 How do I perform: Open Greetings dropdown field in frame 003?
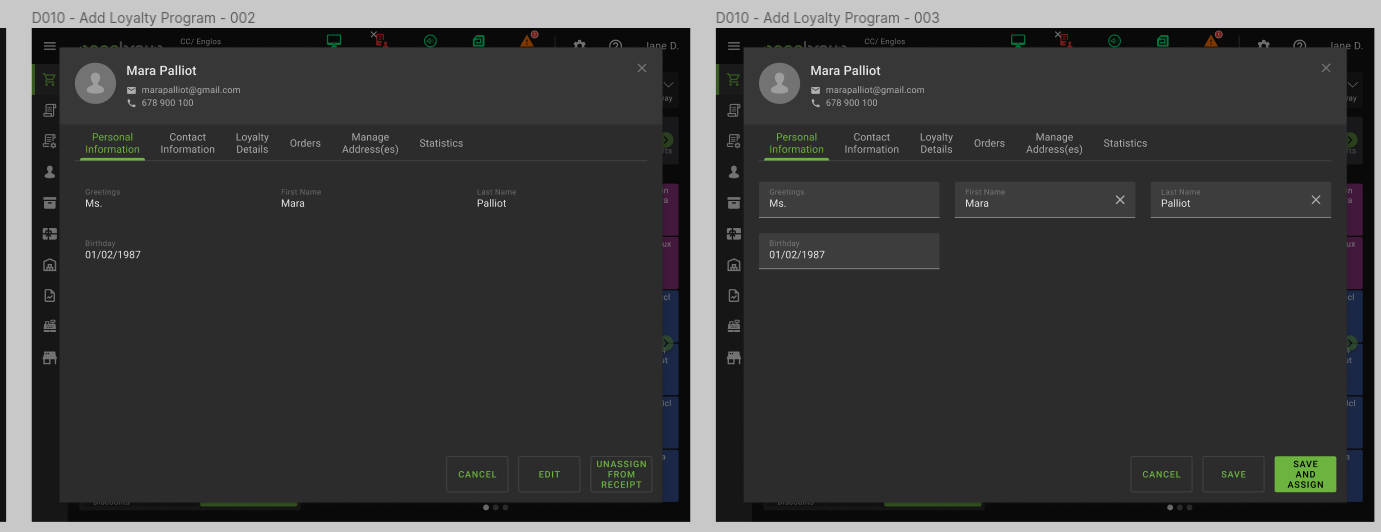click(x=849, y=199)
